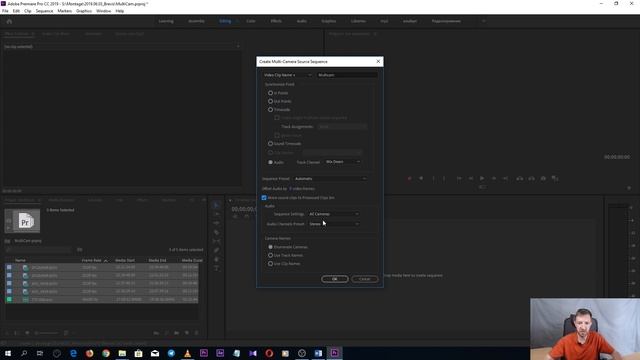This screenshot has height=360, width=640.
Task: Click the green label swatch of audio clip
Action: coord(9,300)
